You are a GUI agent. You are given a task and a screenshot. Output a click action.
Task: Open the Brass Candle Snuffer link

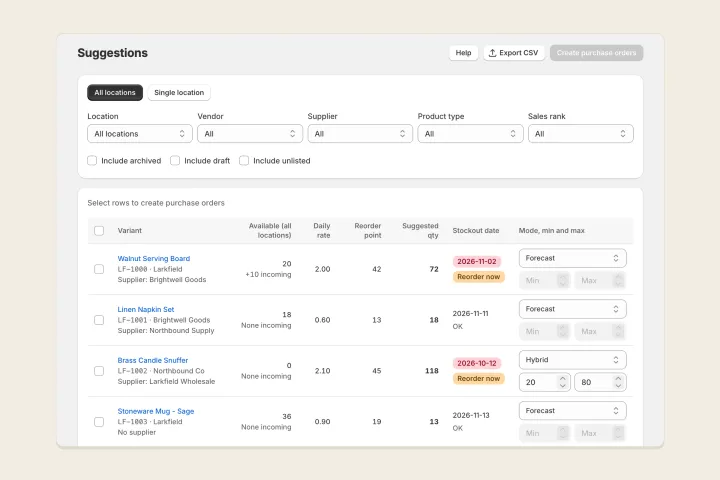click(152, 361)
